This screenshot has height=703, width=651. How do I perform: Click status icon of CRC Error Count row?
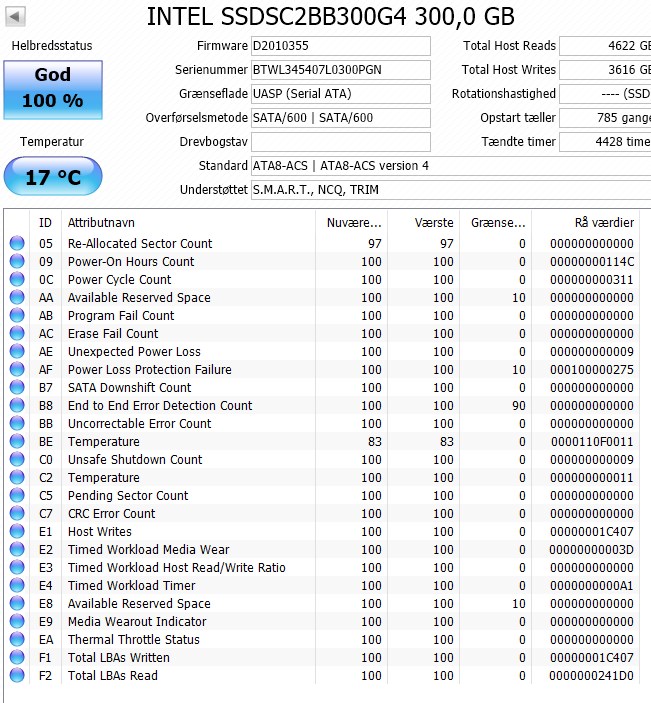[17, 513]
